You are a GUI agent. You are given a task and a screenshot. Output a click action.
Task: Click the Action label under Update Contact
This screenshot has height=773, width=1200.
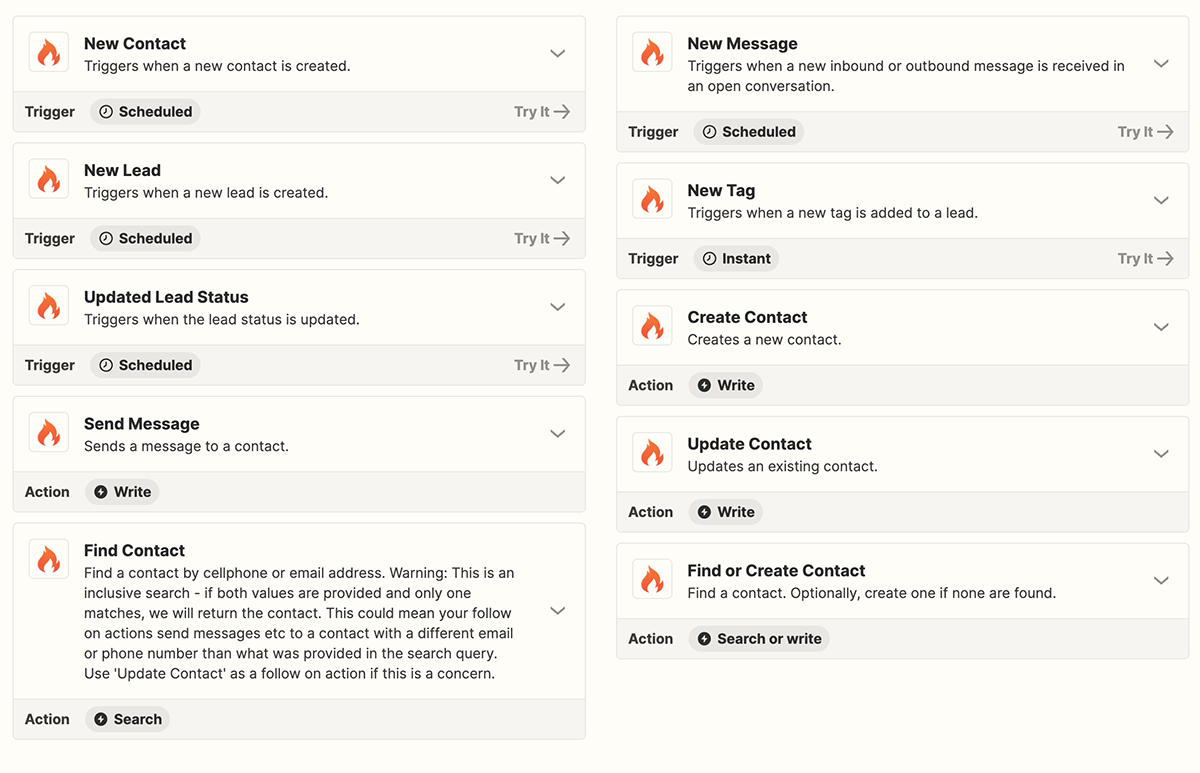coord(650,512)
